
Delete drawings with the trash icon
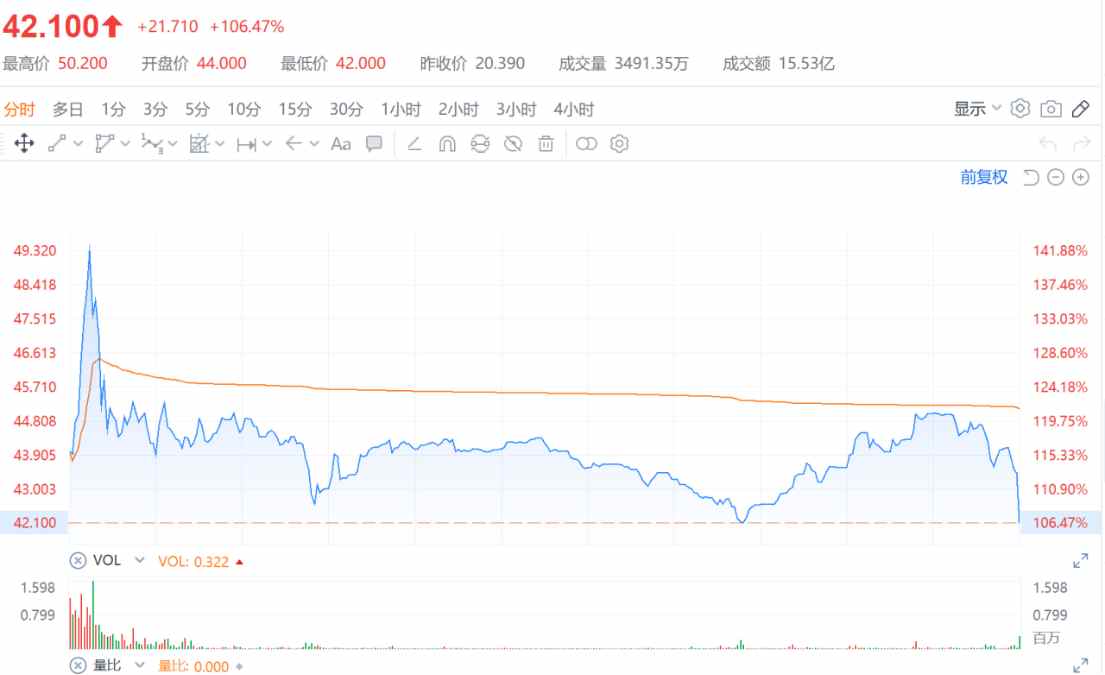coord(546,144)
